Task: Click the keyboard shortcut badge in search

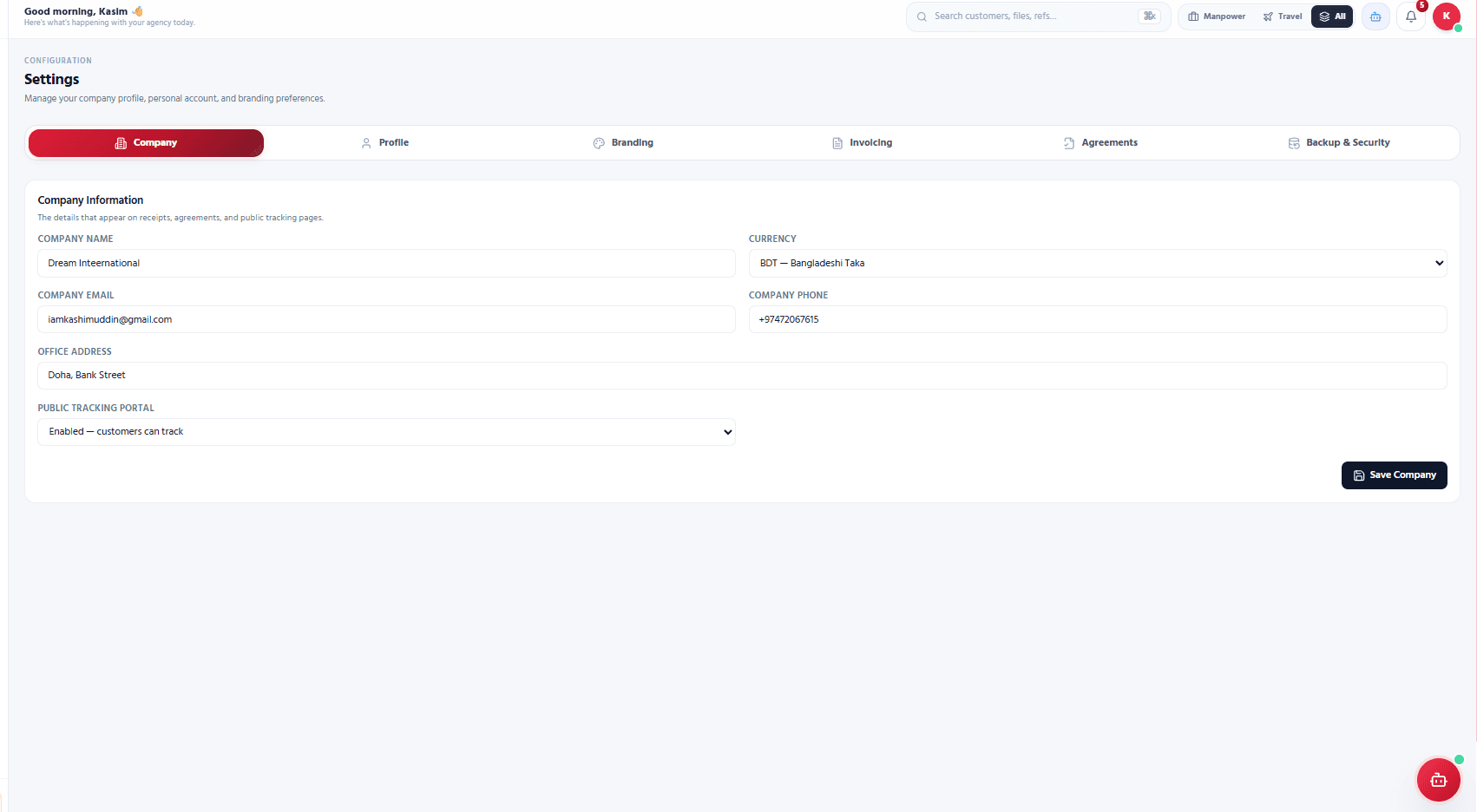Action: pos(1150,16)
